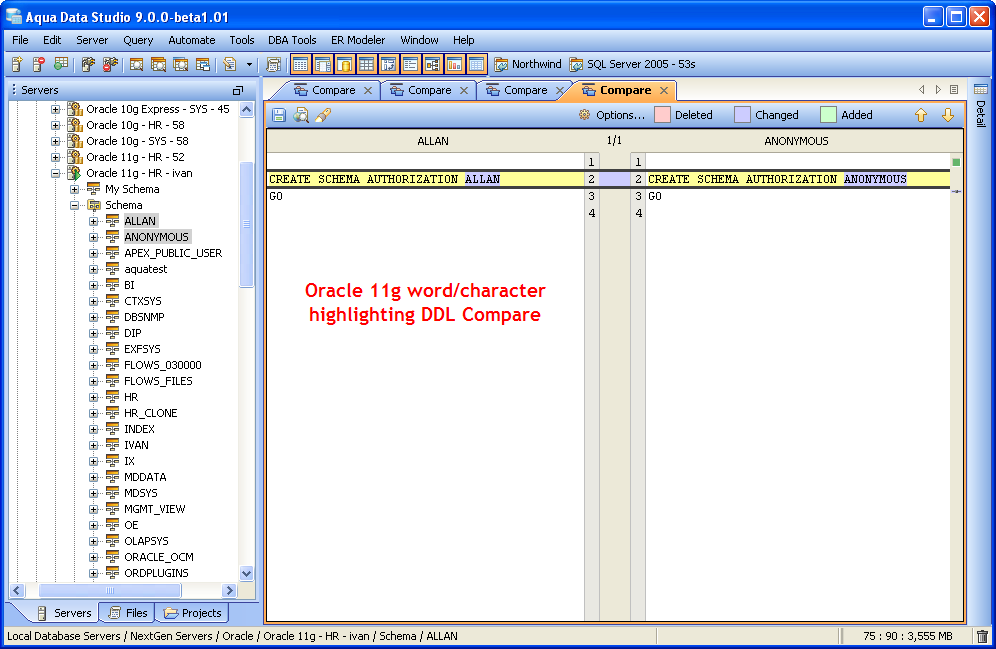Toggle the fifth highlighted toolbar view button
Viewport: 996px width, 649px height.
tap(388, 64)
